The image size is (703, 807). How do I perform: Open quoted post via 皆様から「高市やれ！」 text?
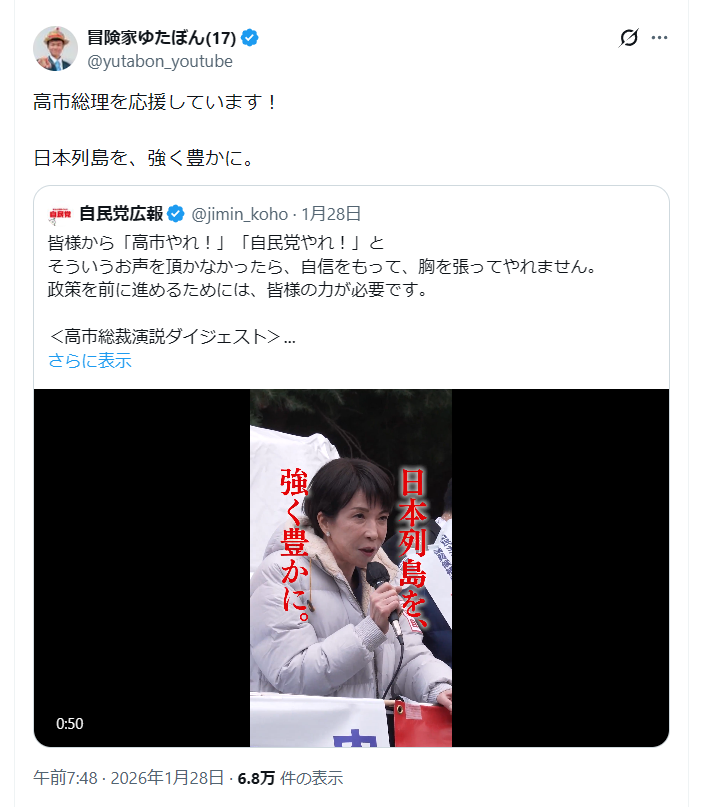point(216,242)
